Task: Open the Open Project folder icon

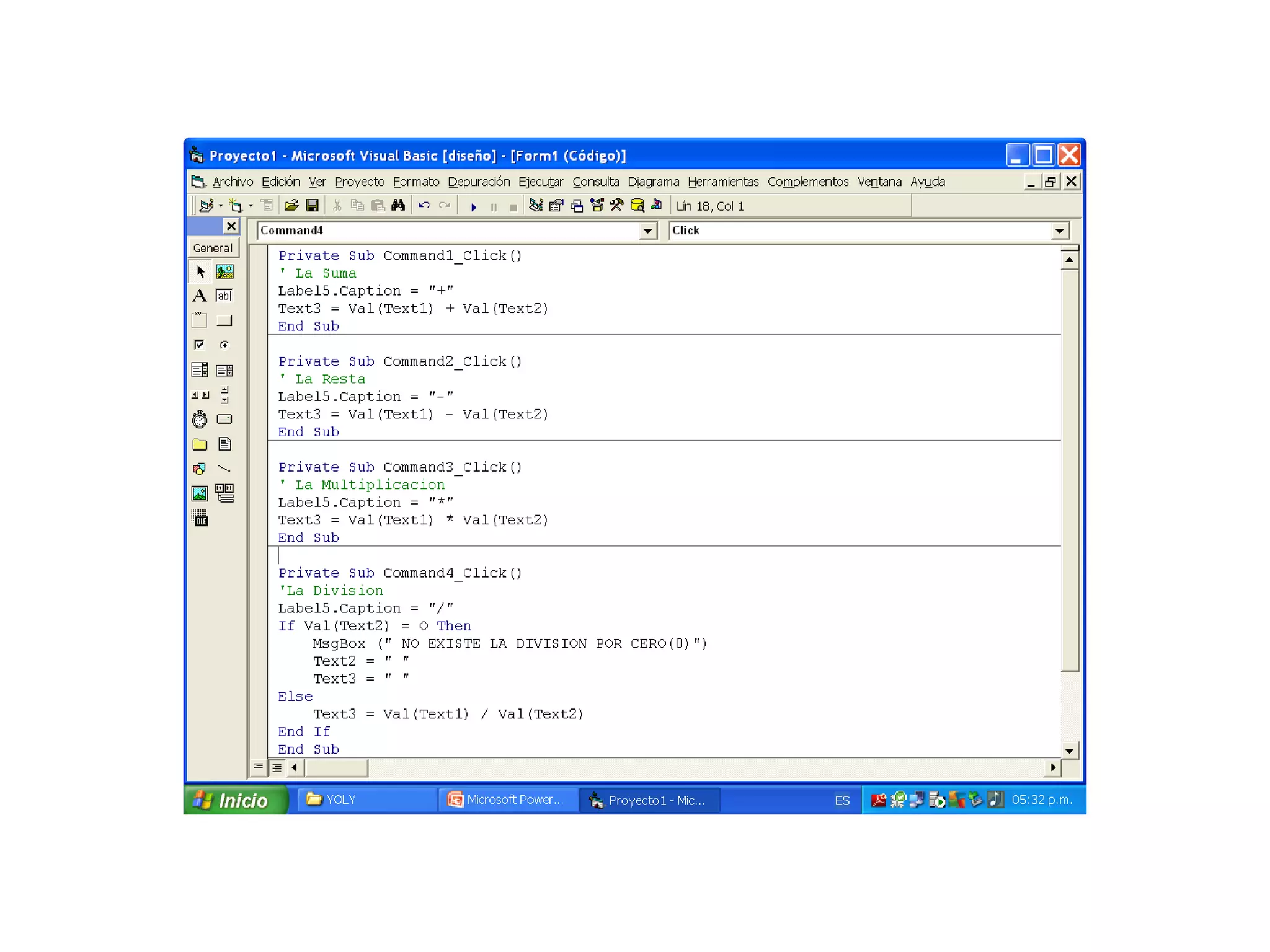Action: tap(291, 206)
